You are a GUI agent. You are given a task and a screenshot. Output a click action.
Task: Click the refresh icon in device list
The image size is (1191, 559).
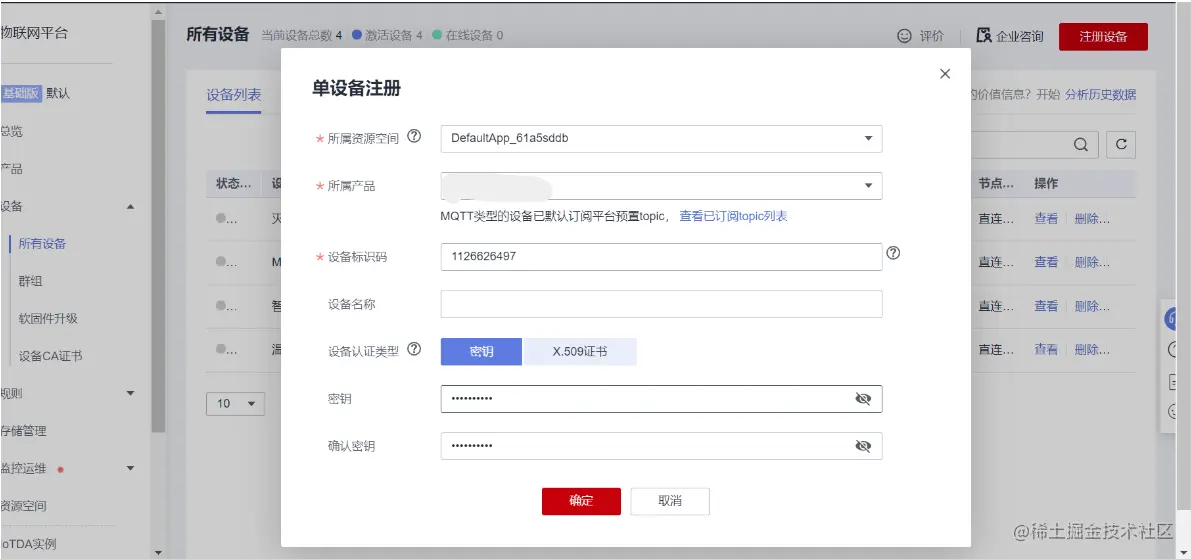(x=1121, y=144)
